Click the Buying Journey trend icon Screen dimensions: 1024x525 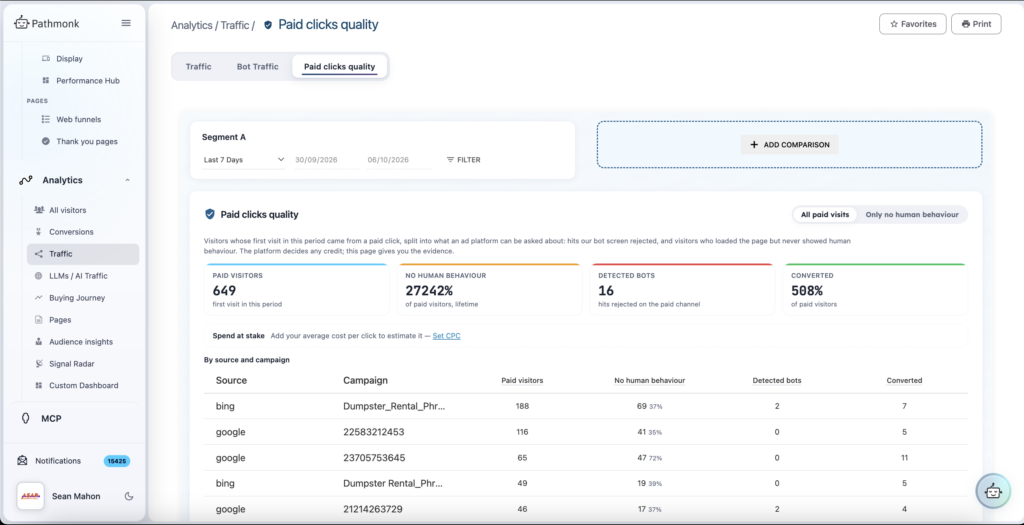pos(39,298)
